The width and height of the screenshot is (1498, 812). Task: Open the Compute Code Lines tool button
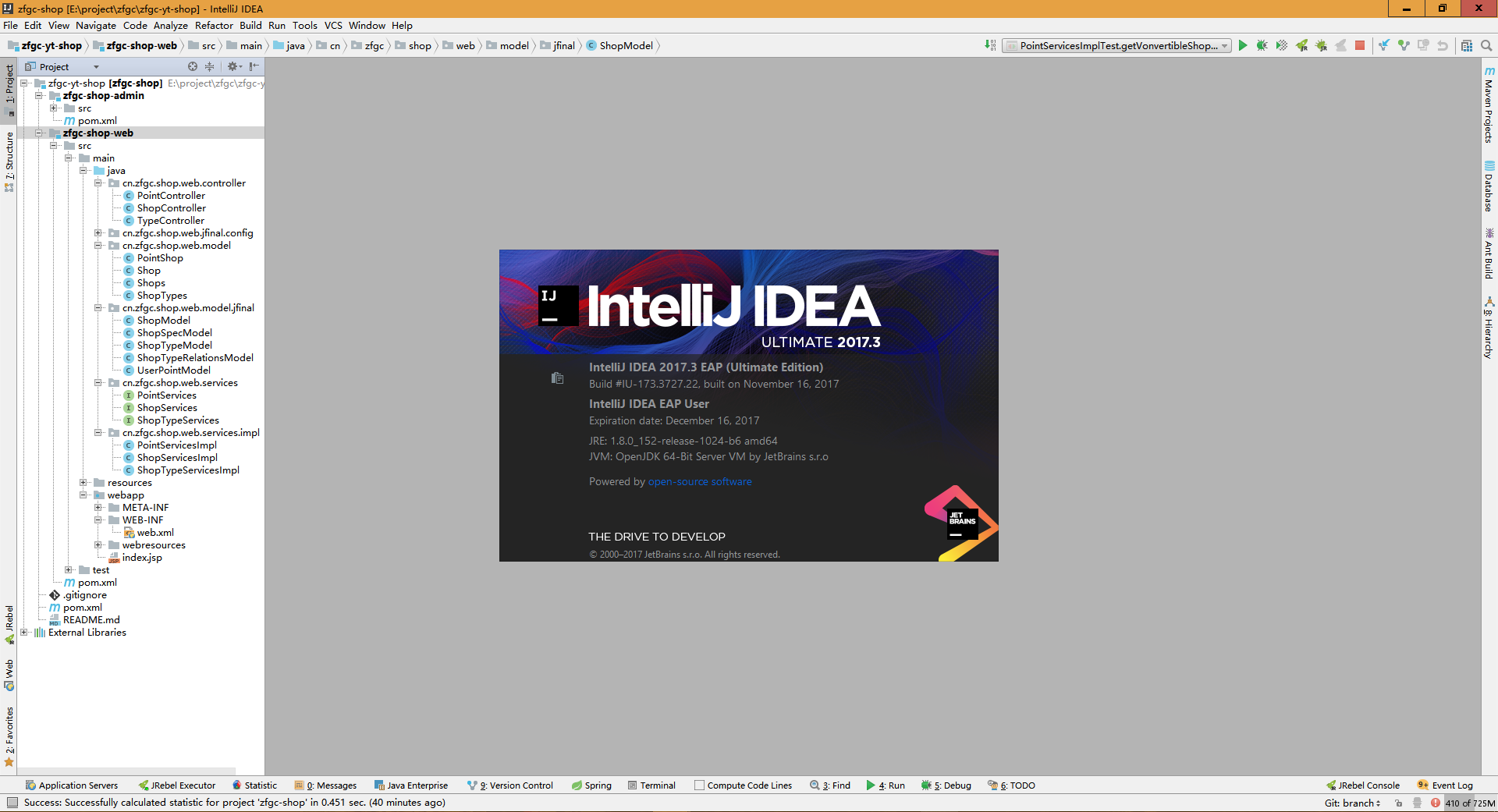[743, 785]
